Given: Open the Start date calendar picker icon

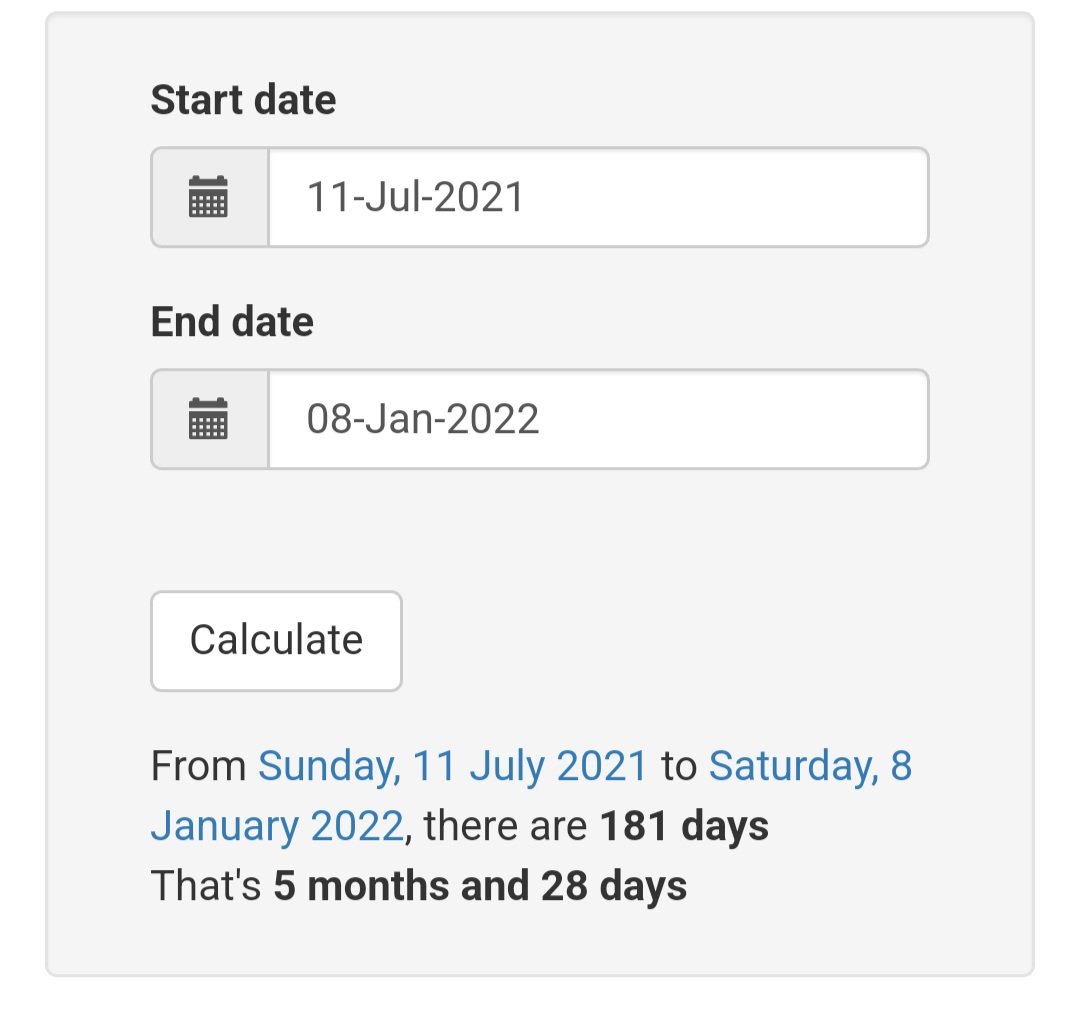Looking at the screenshot, I should tap(208, 196).
